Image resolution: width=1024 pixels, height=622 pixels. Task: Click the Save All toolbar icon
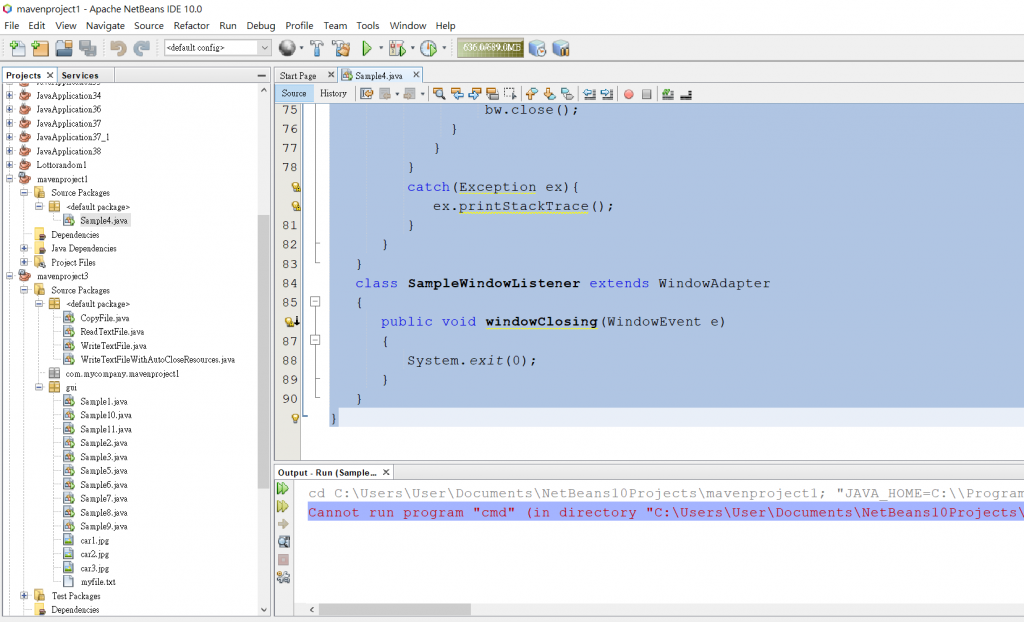coord(87,48)
